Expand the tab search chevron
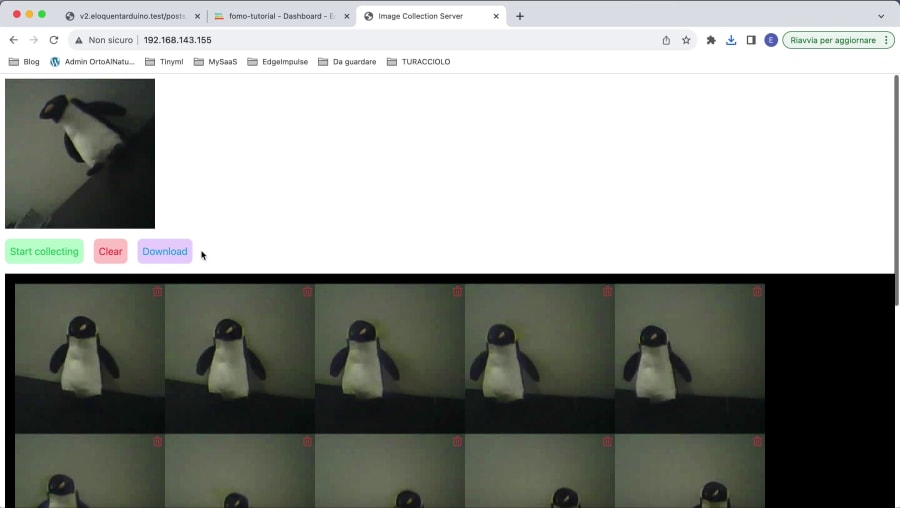The width and height of the screenshot is (900, 508). (881, 16)
